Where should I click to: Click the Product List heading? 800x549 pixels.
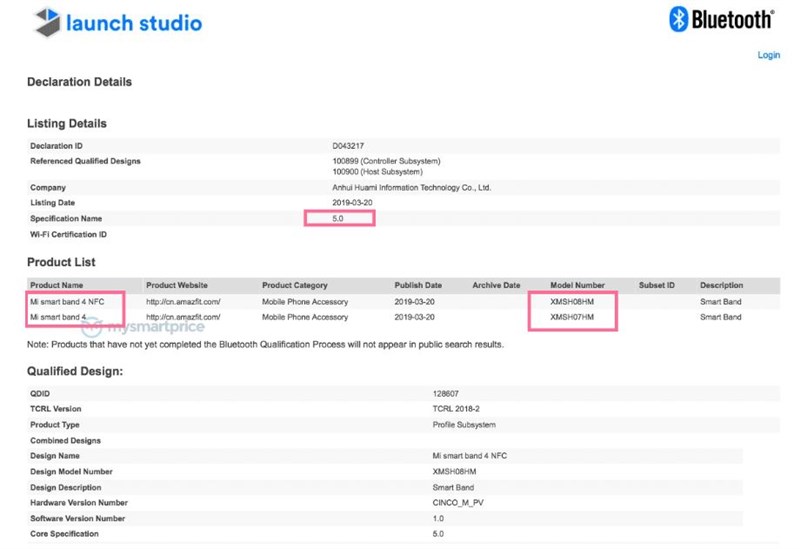[x=61, y=262]
